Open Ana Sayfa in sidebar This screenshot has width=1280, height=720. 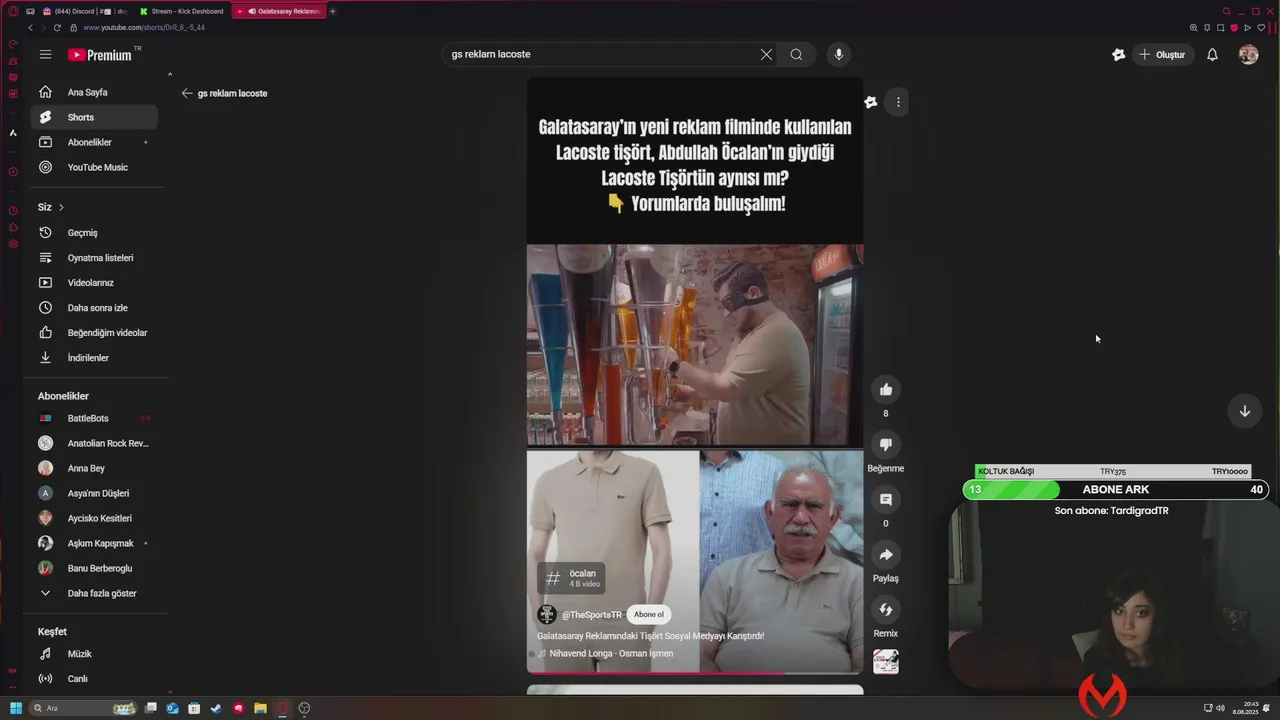coord(94,92)
